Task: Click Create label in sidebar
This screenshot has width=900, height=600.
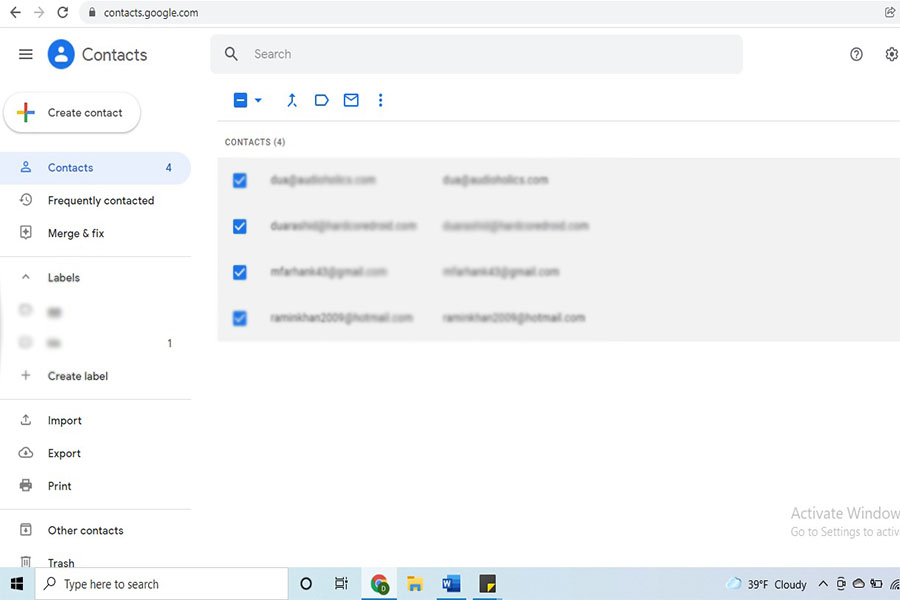Action: pos(78,376)
